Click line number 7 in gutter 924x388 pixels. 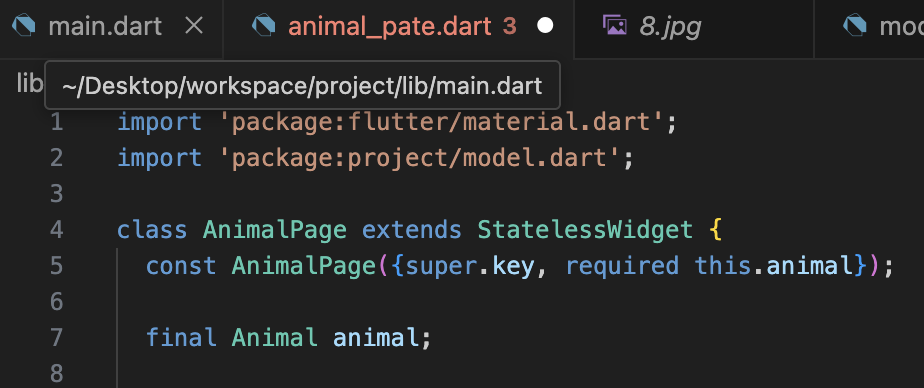[x=57, y=338]
